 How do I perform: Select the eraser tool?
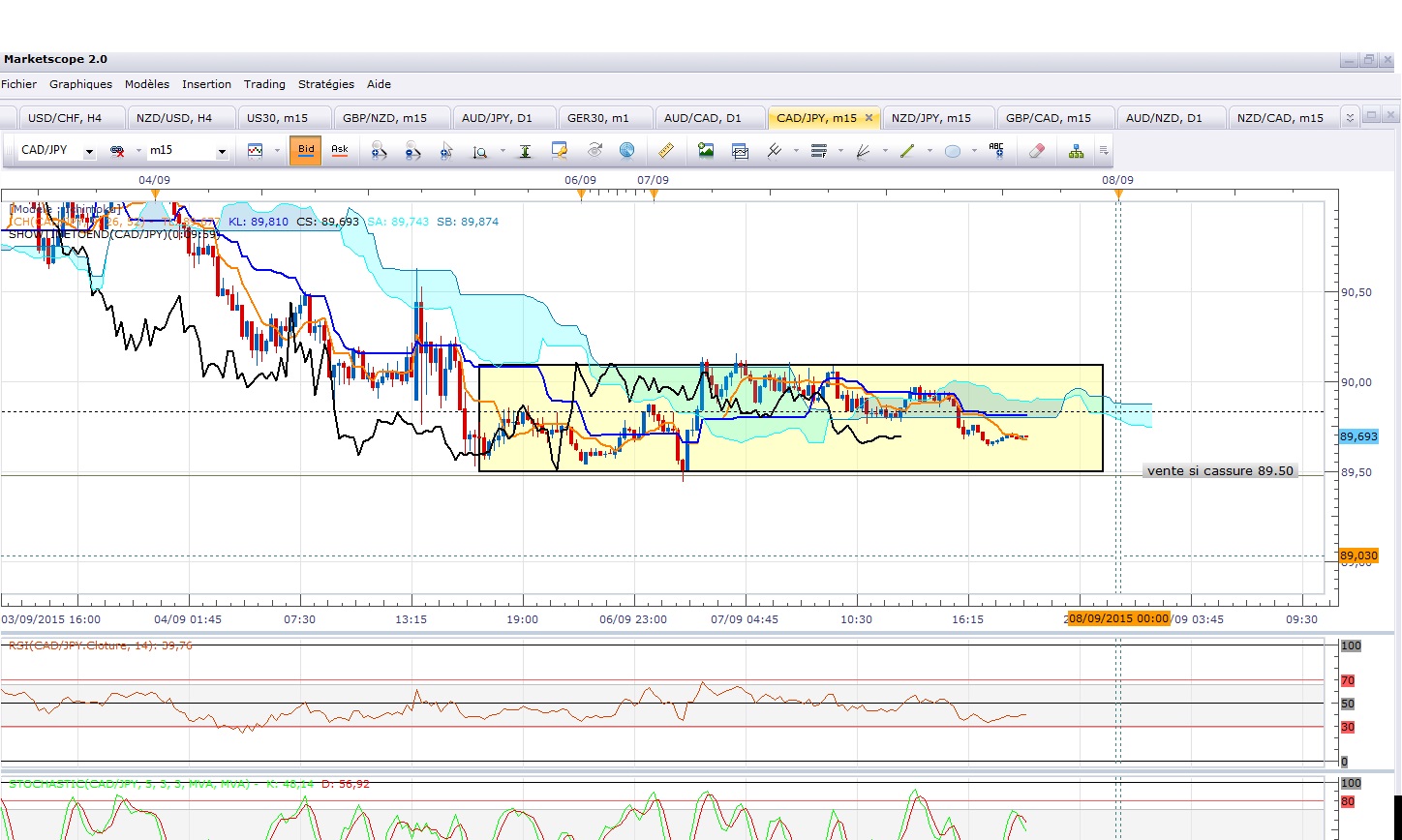point(1036,151)
